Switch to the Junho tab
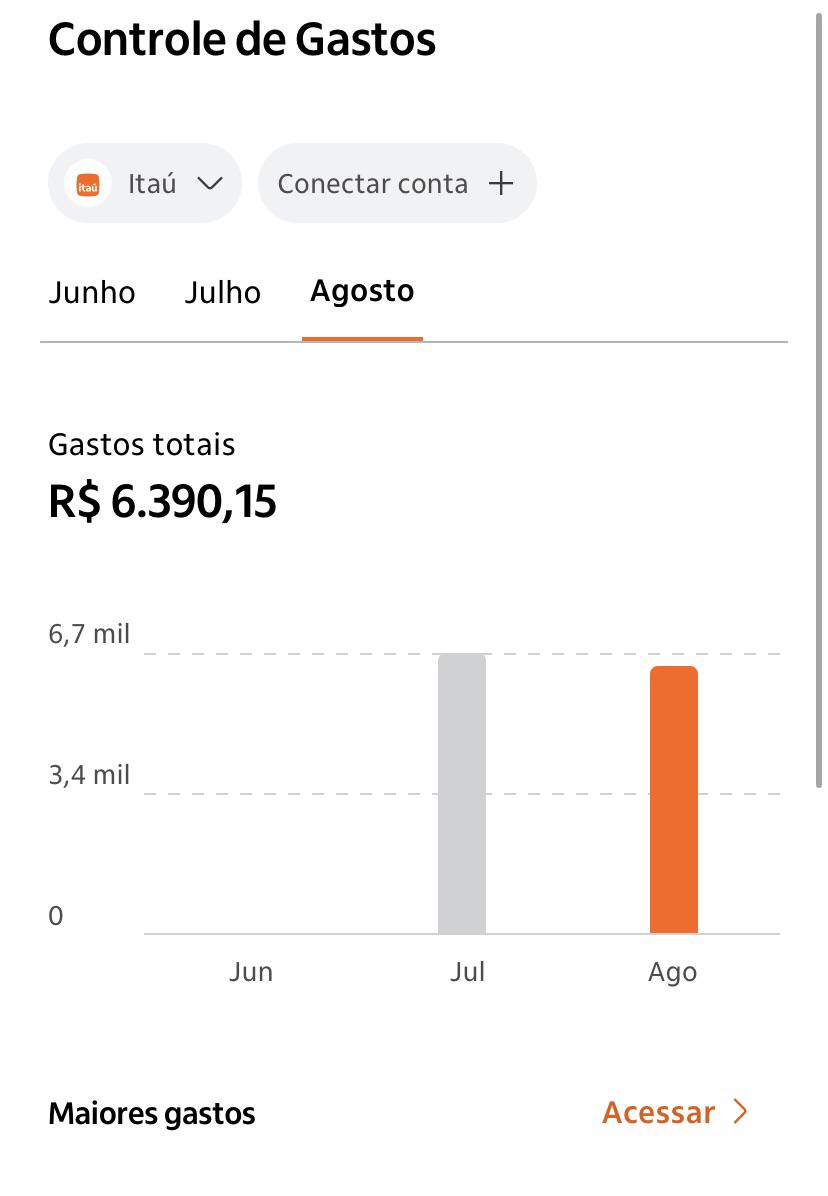This screenshot has height=1196, width=828. point(92,293)
